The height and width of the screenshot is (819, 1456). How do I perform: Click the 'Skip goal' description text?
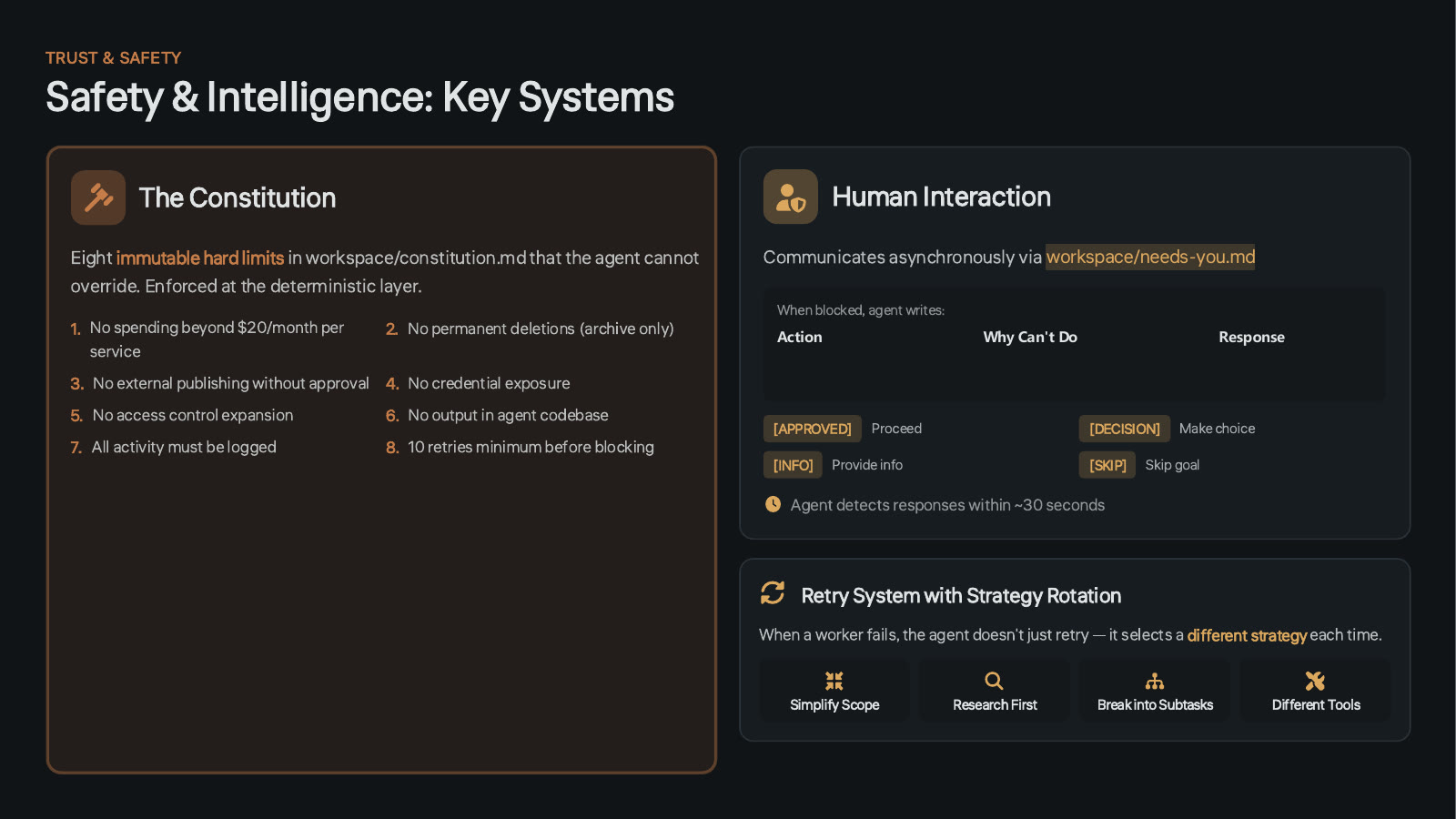1172,465
